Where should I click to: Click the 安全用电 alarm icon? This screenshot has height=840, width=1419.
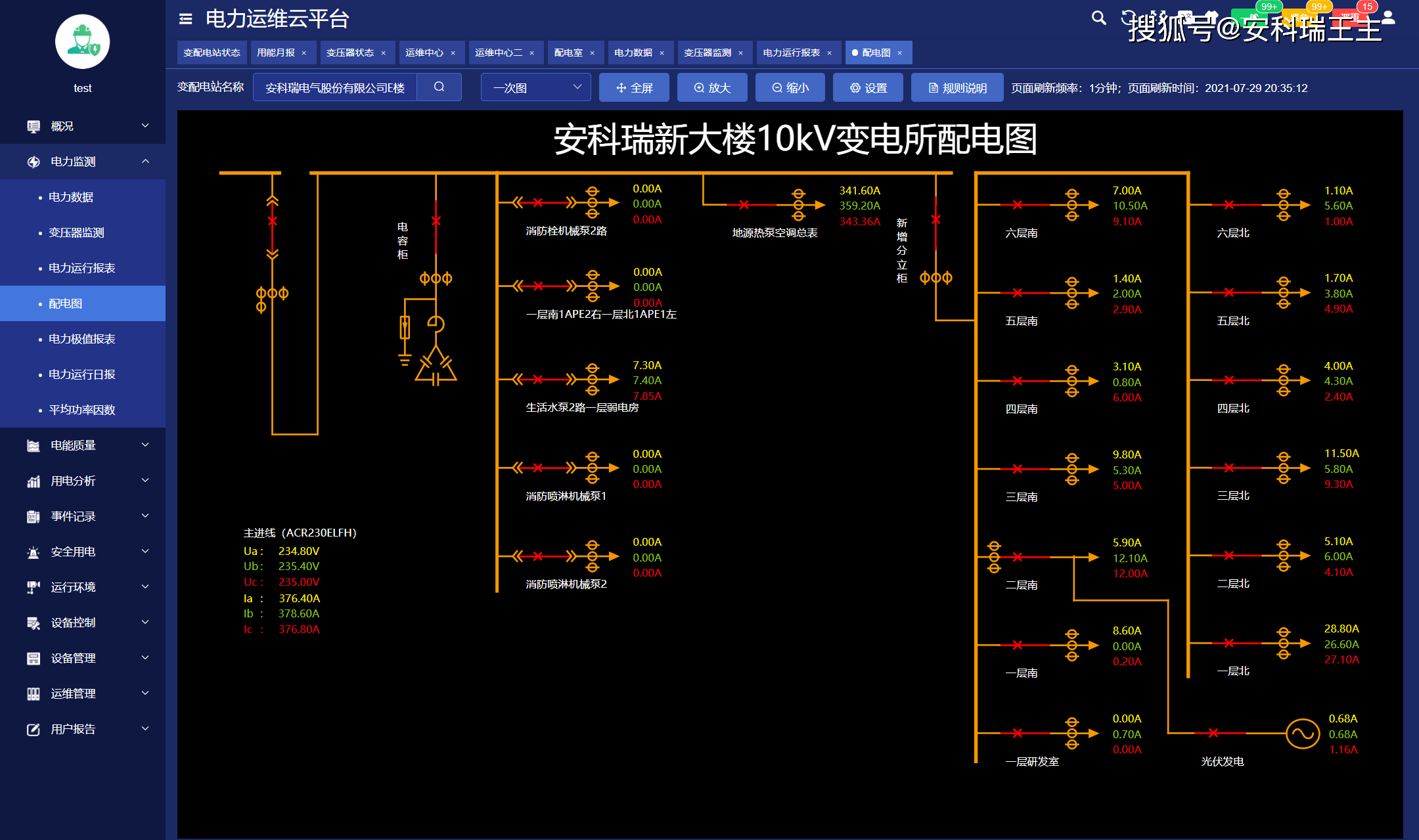click(x=34, y=552)
